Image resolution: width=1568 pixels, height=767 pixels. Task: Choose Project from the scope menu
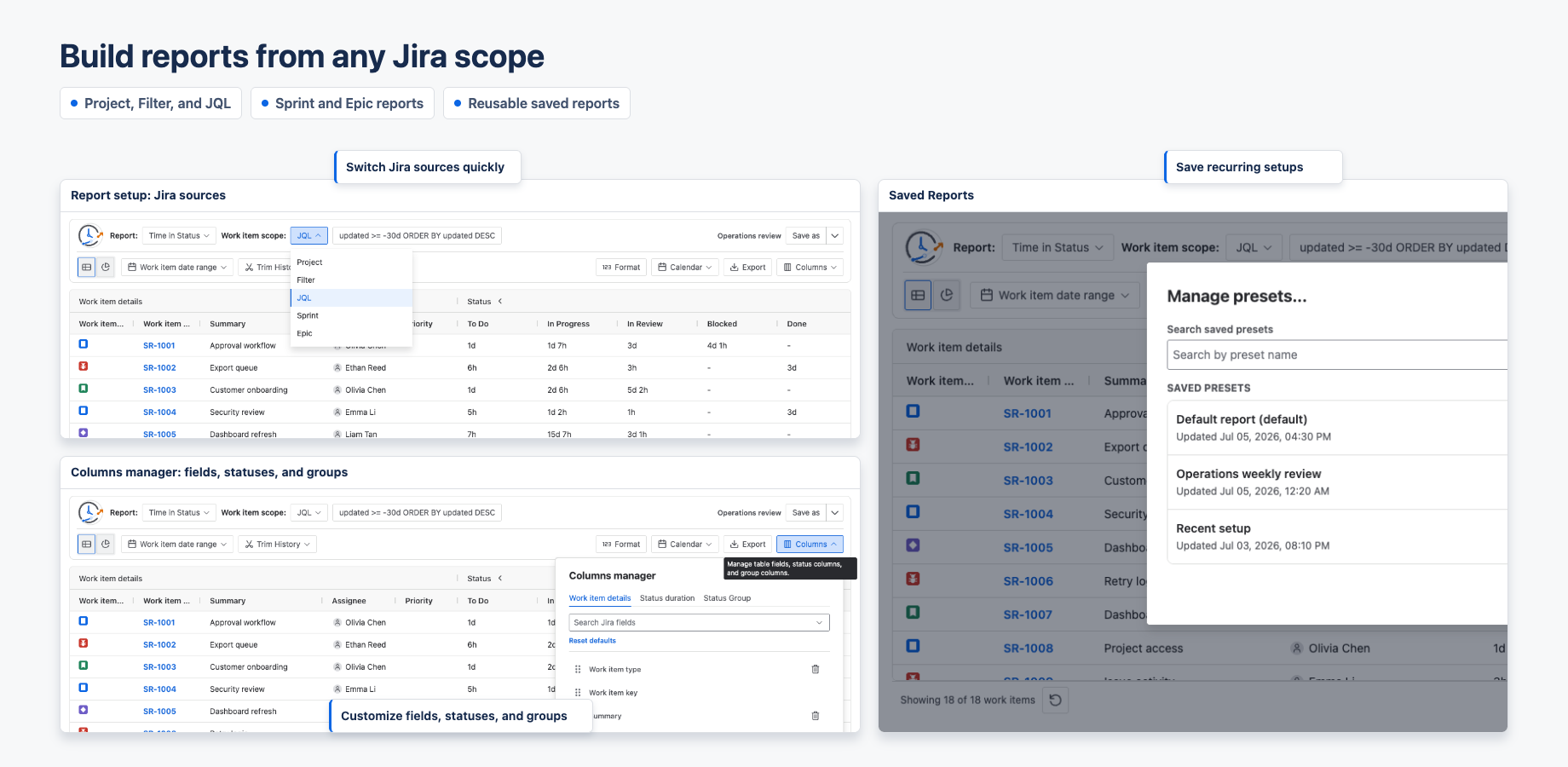pos(352,262)
